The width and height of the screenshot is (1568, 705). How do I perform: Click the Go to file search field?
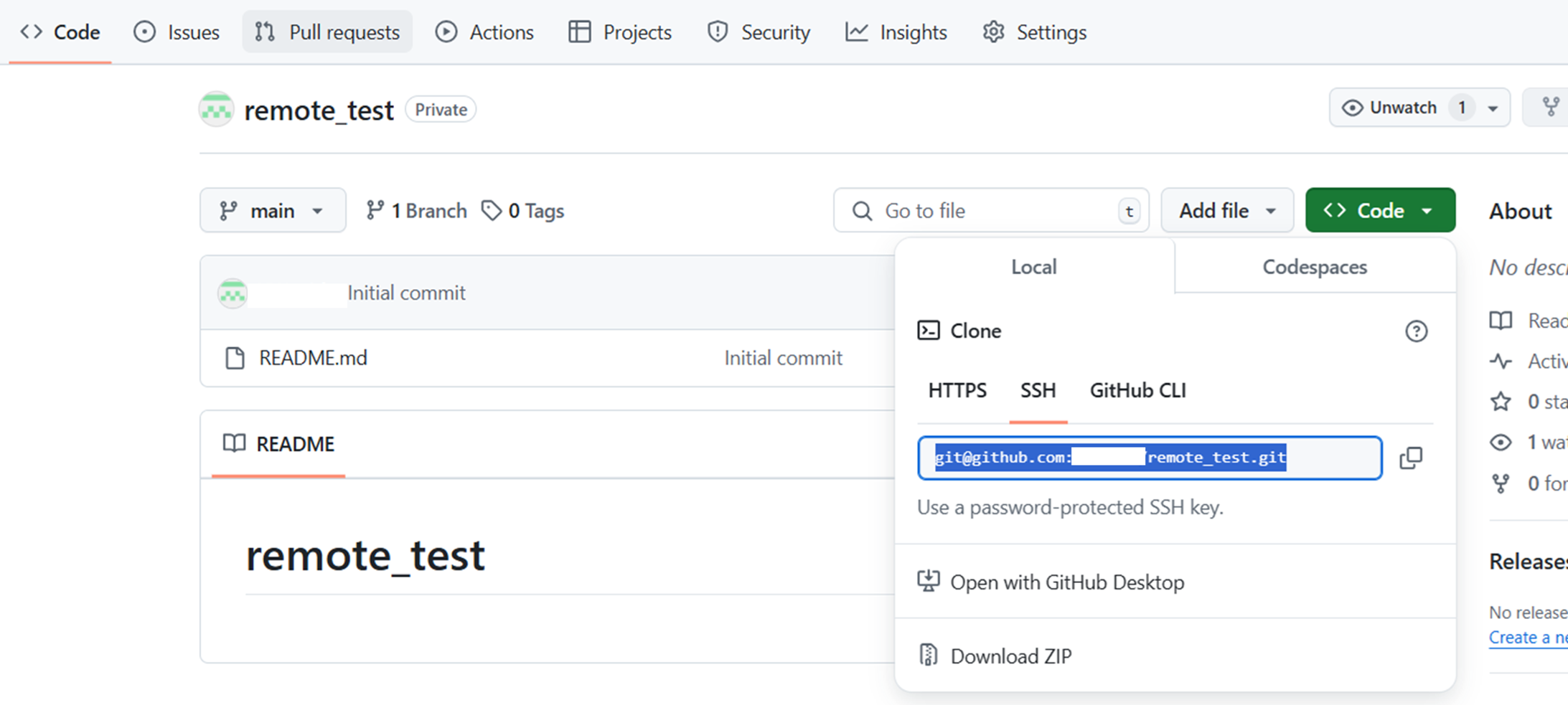[x=991, y=210]
